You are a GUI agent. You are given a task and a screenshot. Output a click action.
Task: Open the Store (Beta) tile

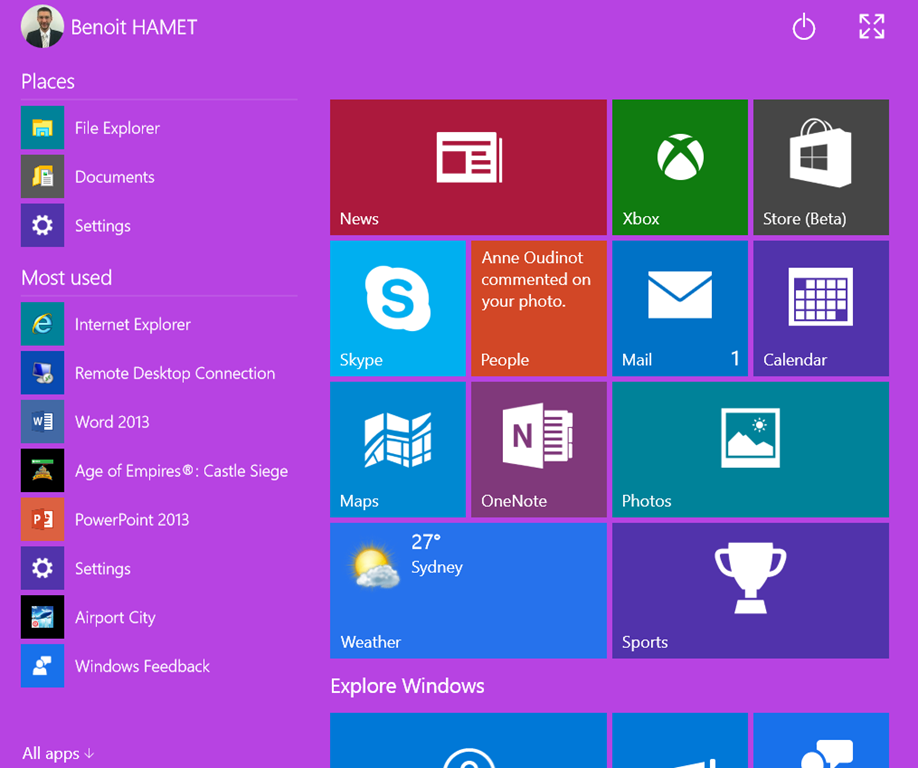(820, 167)
